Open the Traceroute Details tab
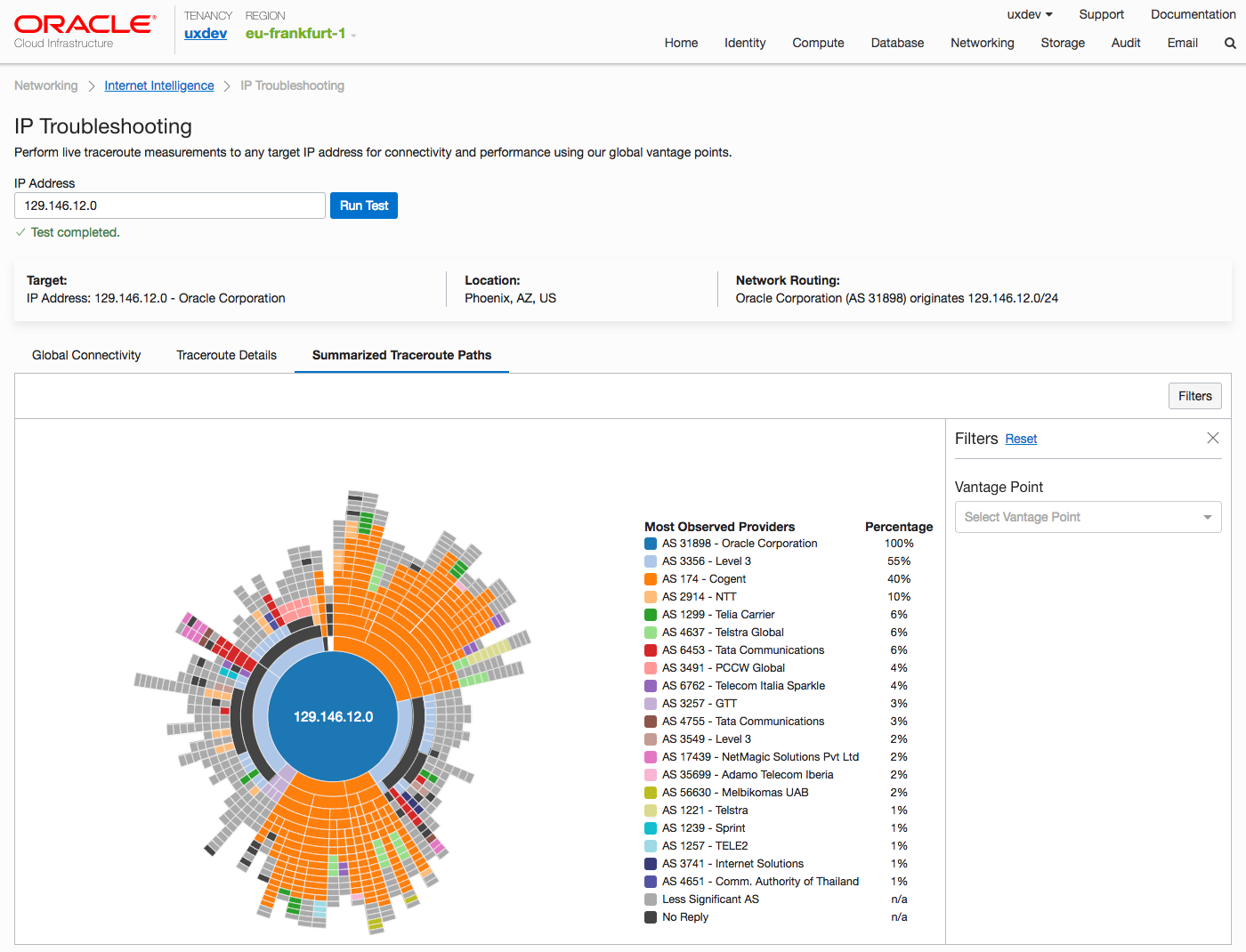The image size is (1246, 952). point(226,355)
